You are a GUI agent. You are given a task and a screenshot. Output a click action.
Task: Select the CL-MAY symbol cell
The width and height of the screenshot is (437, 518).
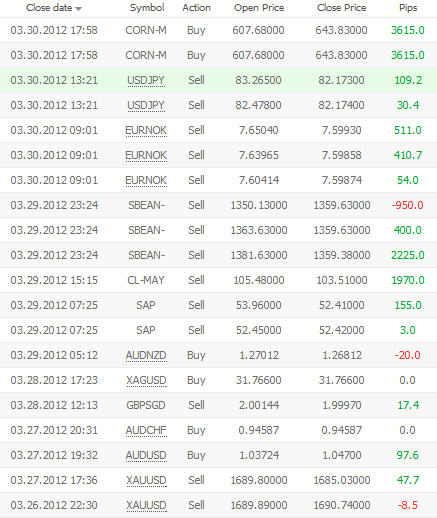coord(146,280)
